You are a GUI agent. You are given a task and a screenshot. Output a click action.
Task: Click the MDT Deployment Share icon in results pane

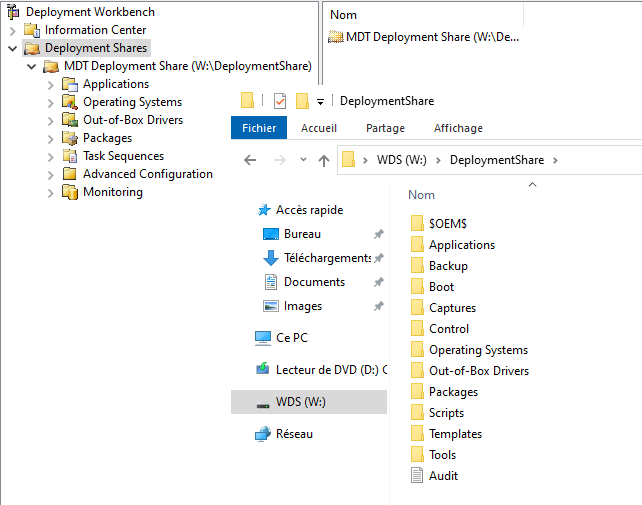(336, 37)
